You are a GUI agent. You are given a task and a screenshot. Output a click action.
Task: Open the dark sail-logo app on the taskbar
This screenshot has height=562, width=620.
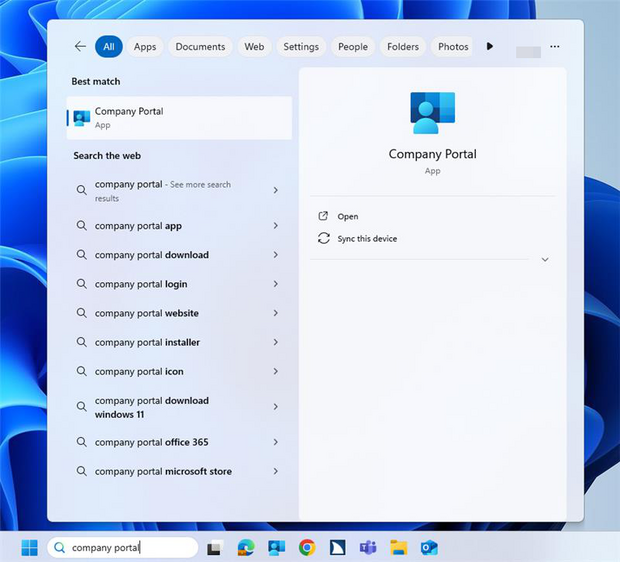pyautogui.click(x=338, y=548)
